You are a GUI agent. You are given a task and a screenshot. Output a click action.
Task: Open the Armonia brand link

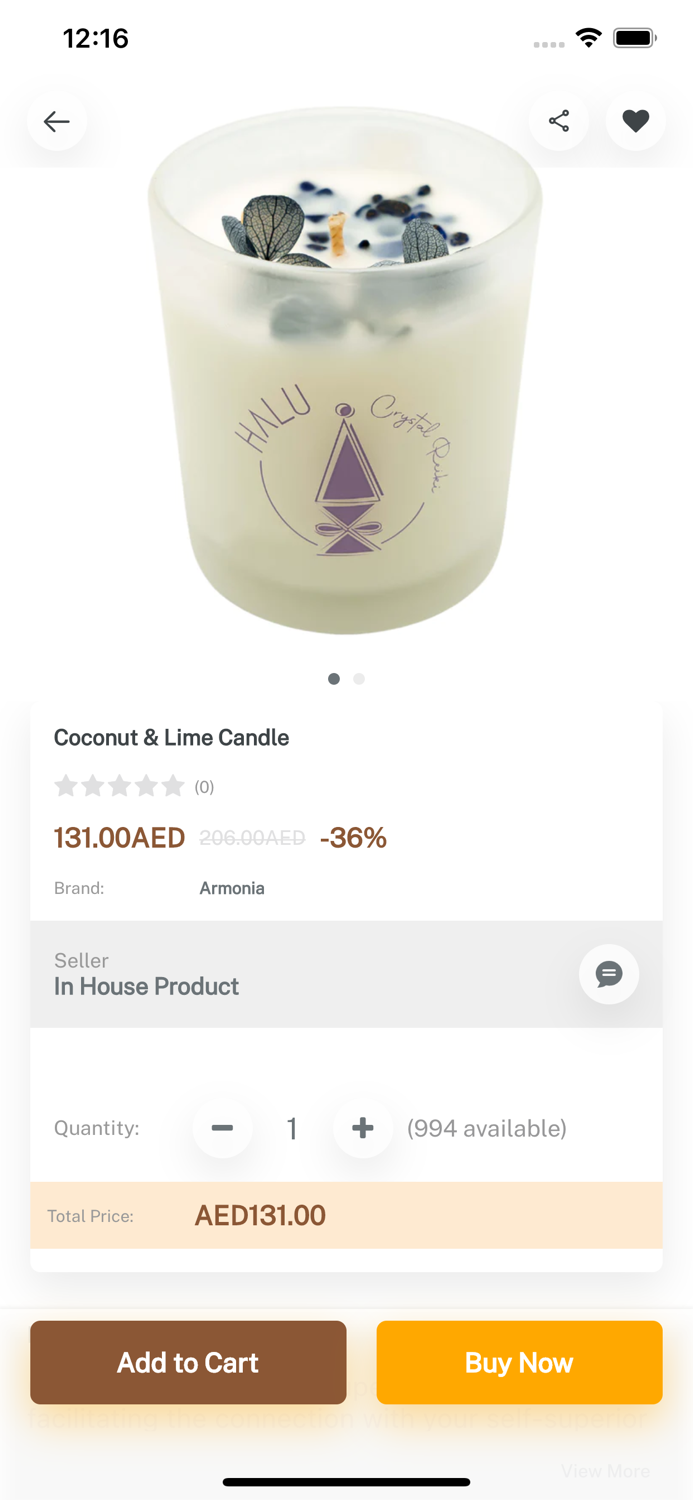click(x=232, y=888)
